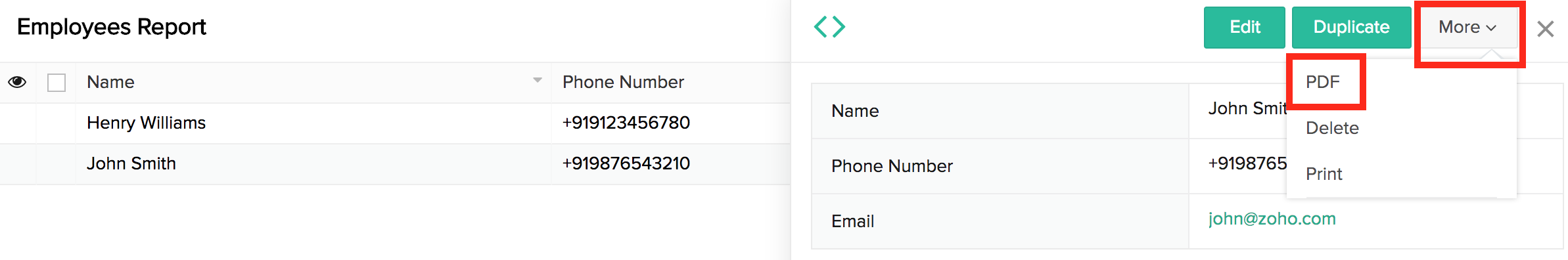Click the Employees Report title
The height and width of the screenshot is (260, 1568).
click(x=112, y=27)
